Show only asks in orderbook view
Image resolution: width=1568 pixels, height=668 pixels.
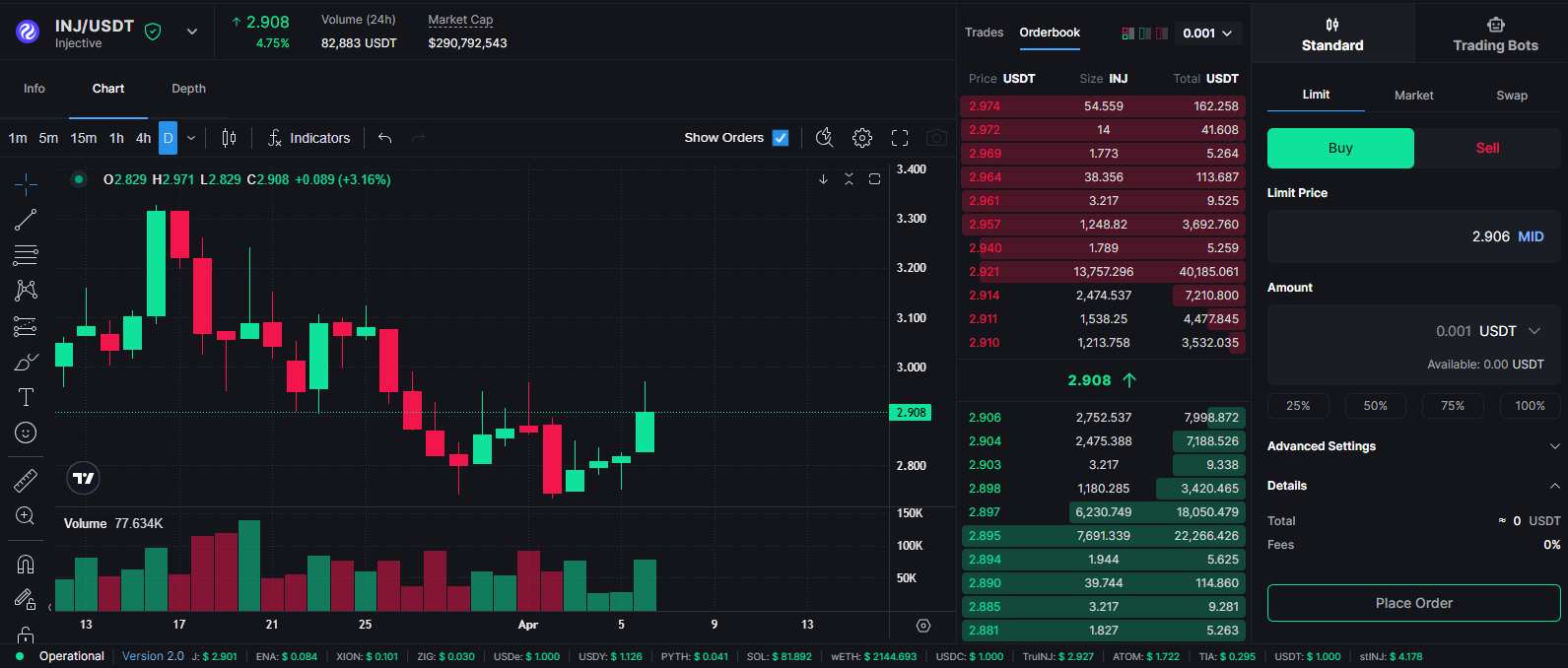tap(1161, 33)
